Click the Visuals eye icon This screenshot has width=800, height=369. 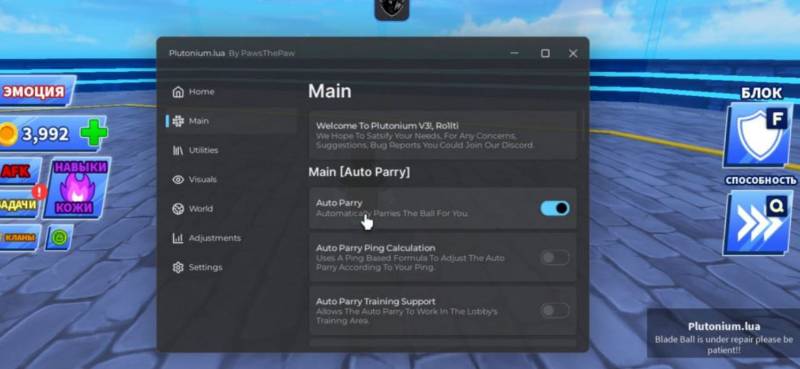point(178,180)
